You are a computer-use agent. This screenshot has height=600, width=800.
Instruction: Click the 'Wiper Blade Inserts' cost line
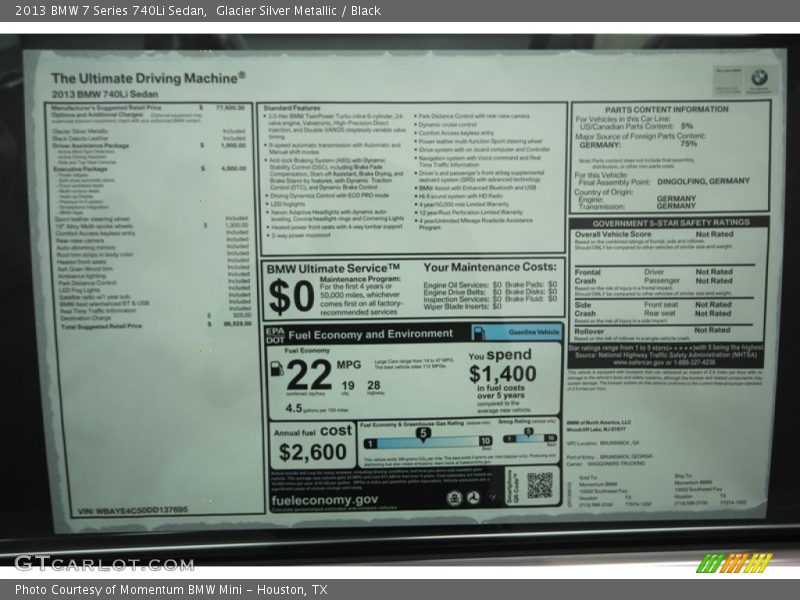click(462, 306)
